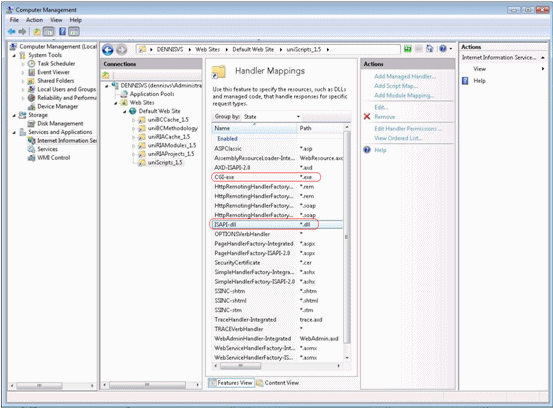
Task: Click the blue Help toolbar icon
Action: 62,32
